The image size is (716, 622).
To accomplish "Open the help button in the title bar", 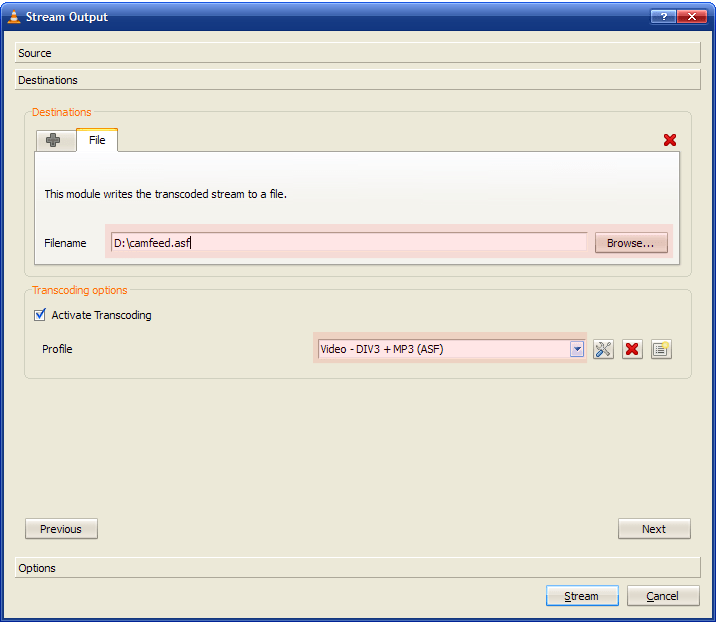I will (663, 16).
